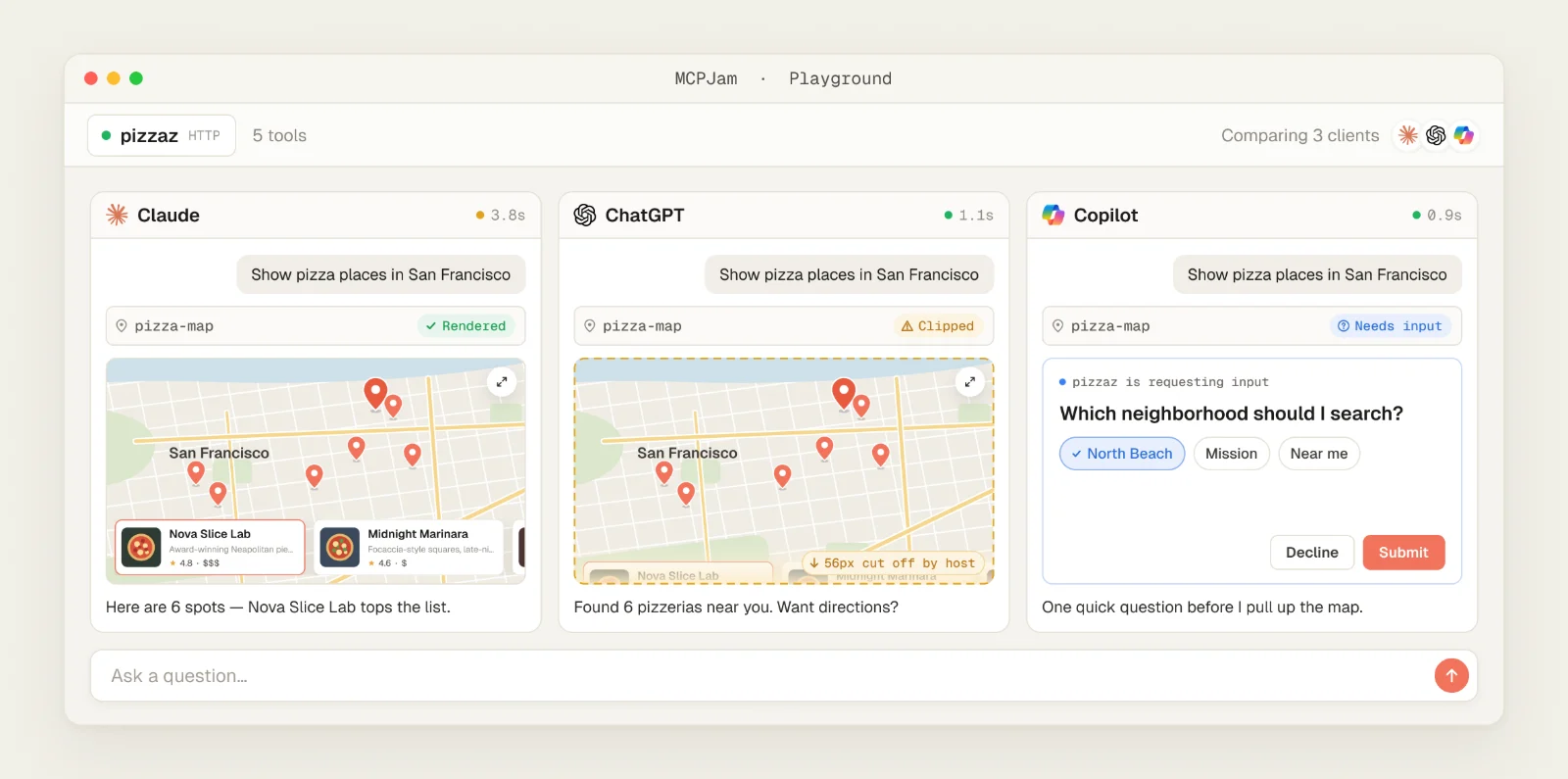Screen dimensions: 1568x779
Task: Click the ChatGPT logo in the panel header
Action: pos(585,215)
